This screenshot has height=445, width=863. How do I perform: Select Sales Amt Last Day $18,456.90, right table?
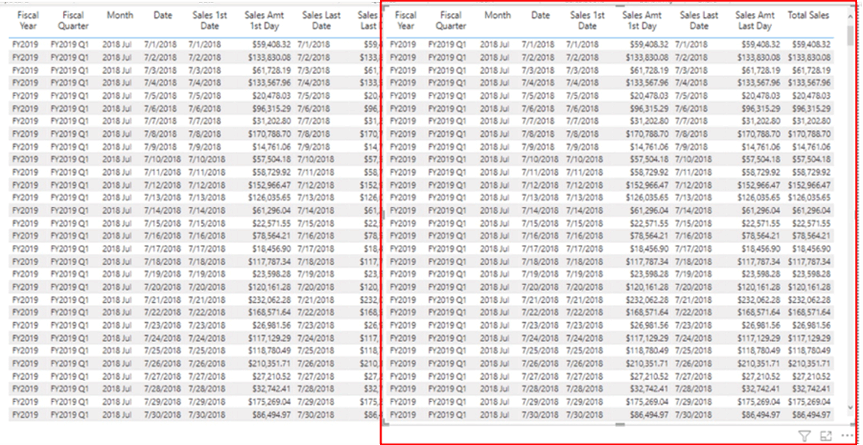point(760,249)
